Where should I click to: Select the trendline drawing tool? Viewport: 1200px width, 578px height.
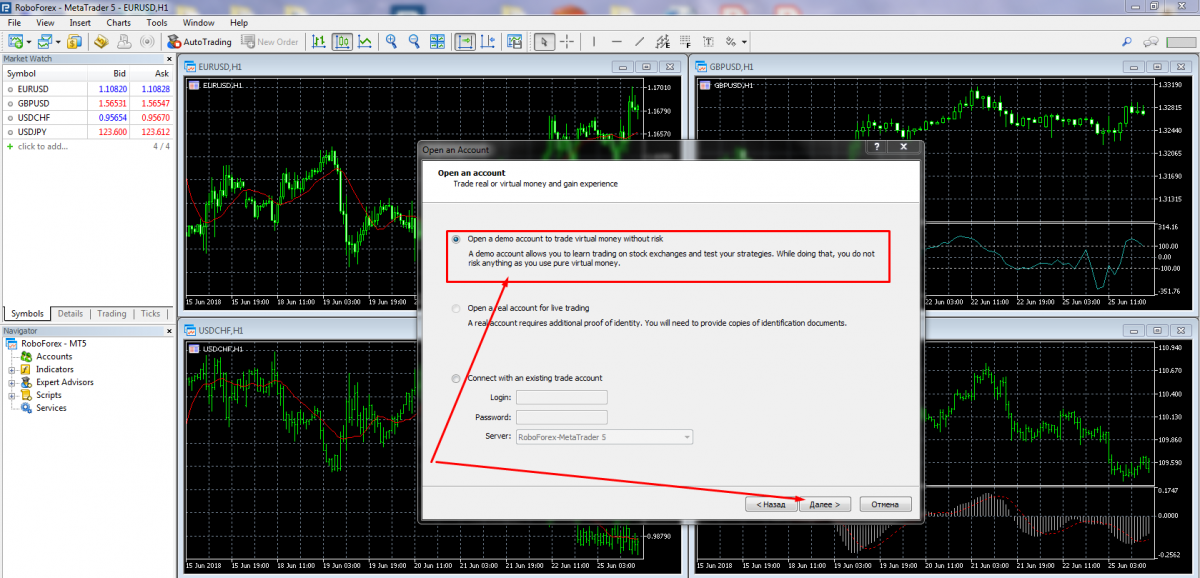[639, 42]
